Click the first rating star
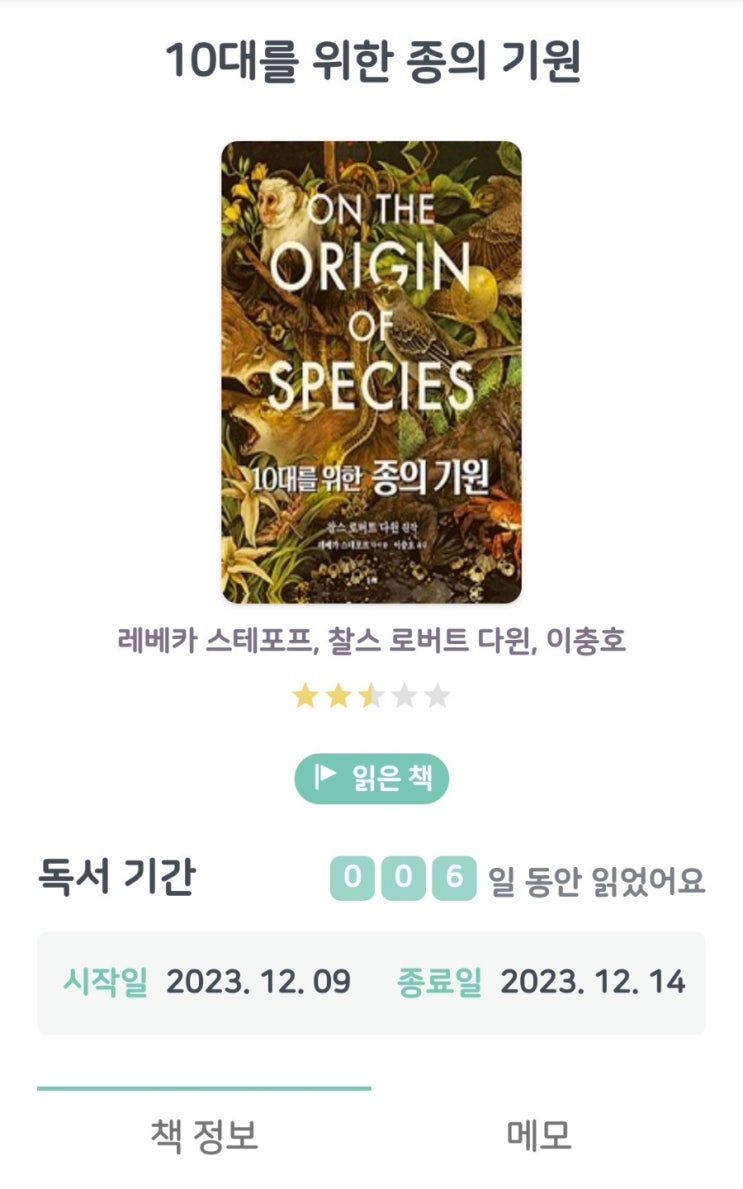This screenshot has width=743, height=1189. (x=305, y=696)
